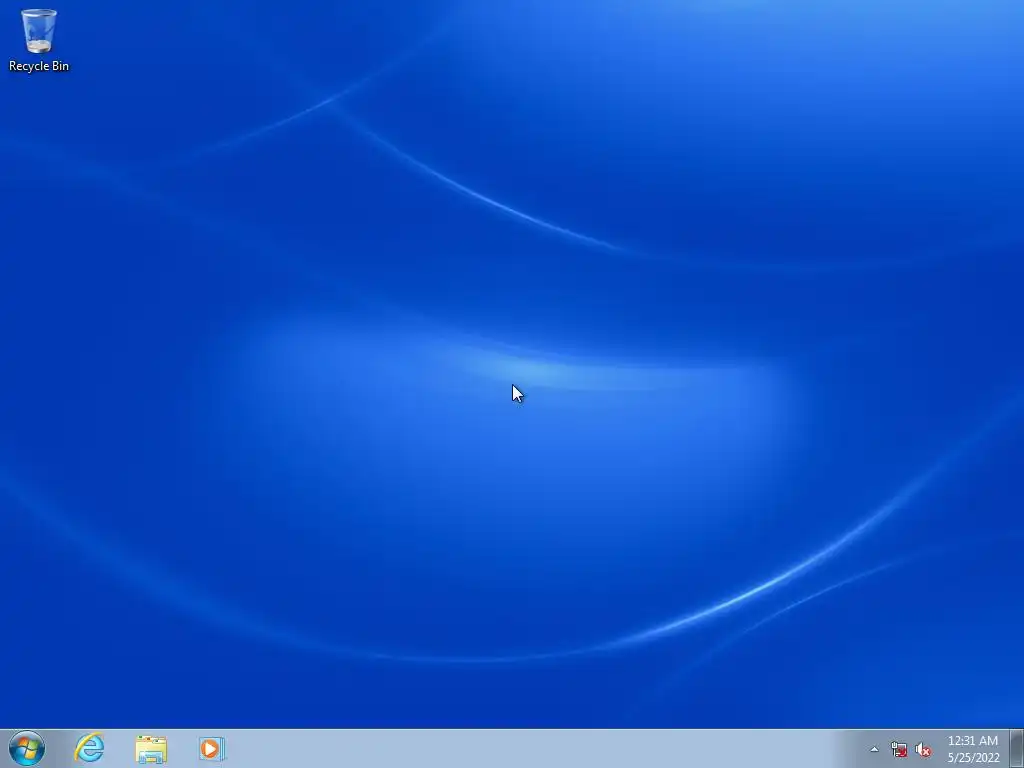Open Windows Explorer from the taskbar
The image size is (1024, 768).
tap(151, 749)
